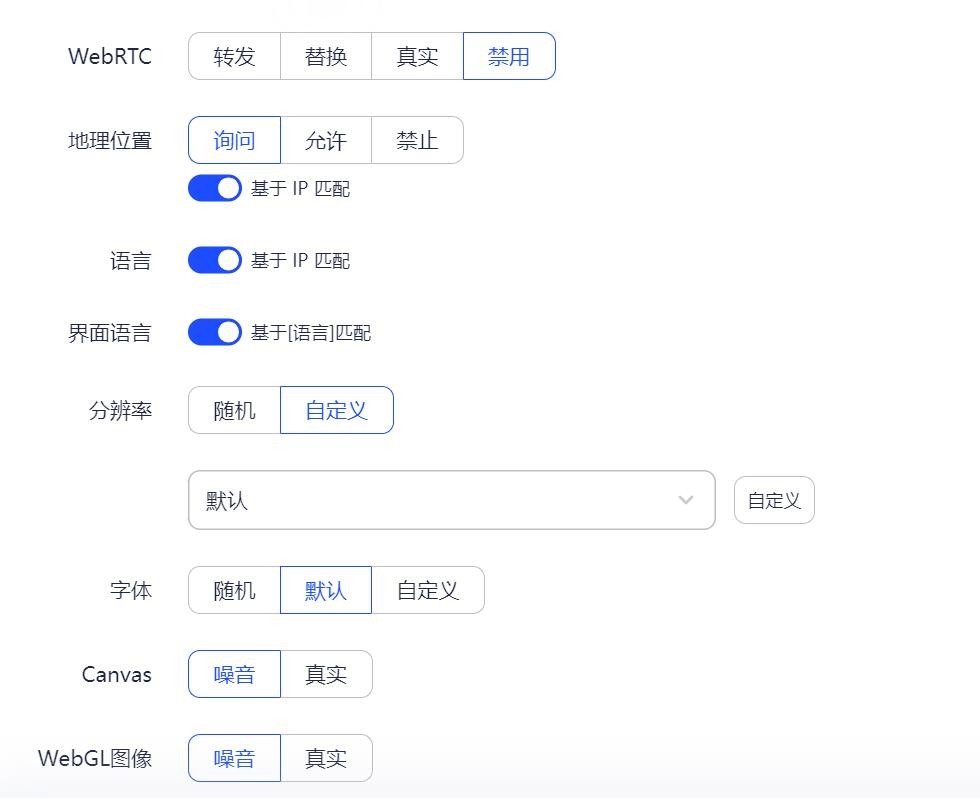The height and width of the screenshot is (798, 980).
Task: Choose 真实 for WebRTC
Action: (x=417, y=56)
